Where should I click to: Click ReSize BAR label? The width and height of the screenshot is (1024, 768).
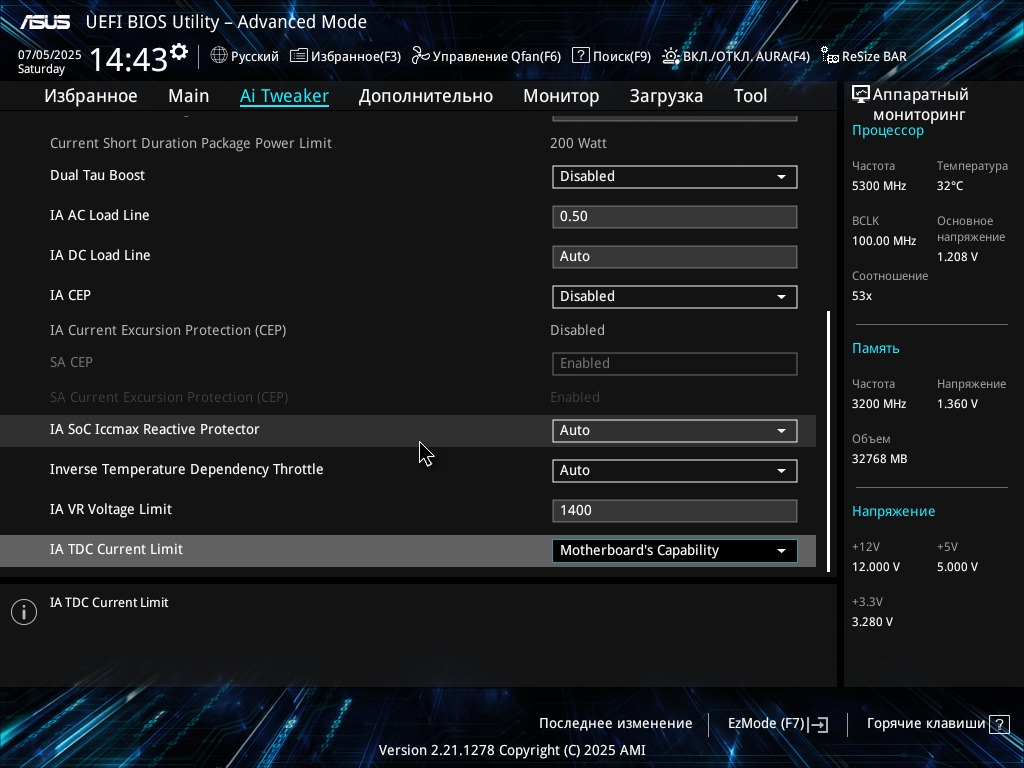pyautogui.click(x=874, y=57)
